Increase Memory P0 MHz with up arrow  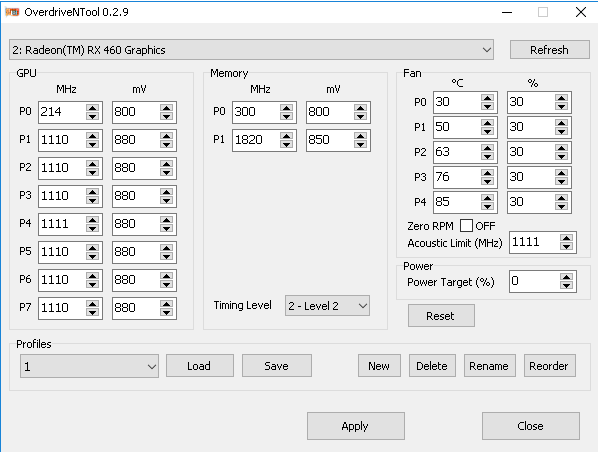click(286, 108)
